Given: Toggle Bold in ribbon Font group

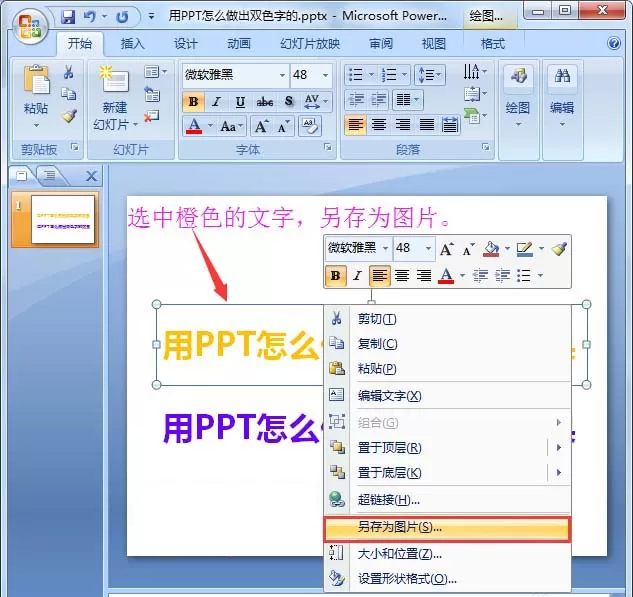Looking at the screenshot, I should [x=193, y=101].
